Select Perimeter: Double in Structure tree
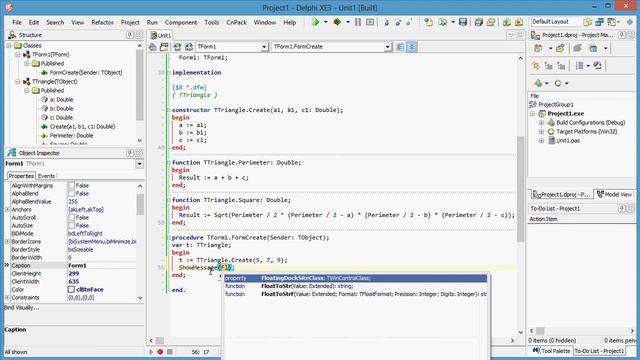Image resolution: width=640 pixels, height=360 pixels. (x=71, y=136)
